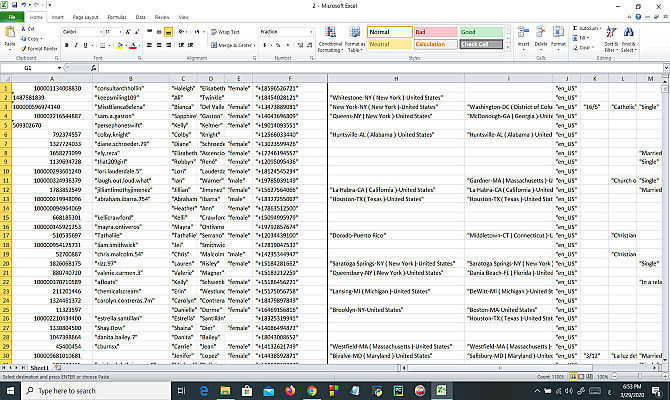Image resolution: width=670 pixels, height=400 pixels.
Task: Open the number format dropdown
Action: (x=311, y=32)
